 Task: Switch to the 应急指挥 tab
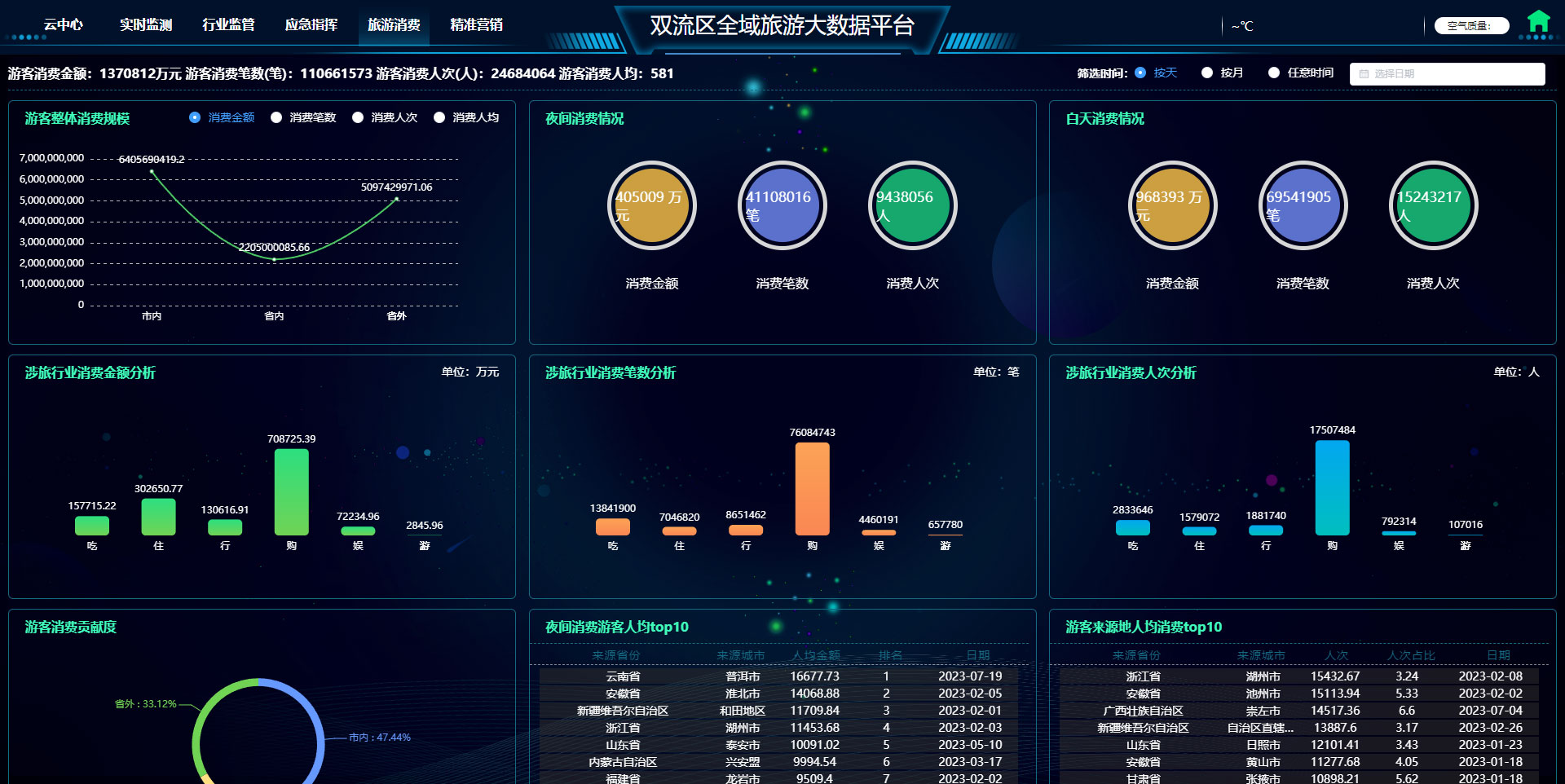311,24
